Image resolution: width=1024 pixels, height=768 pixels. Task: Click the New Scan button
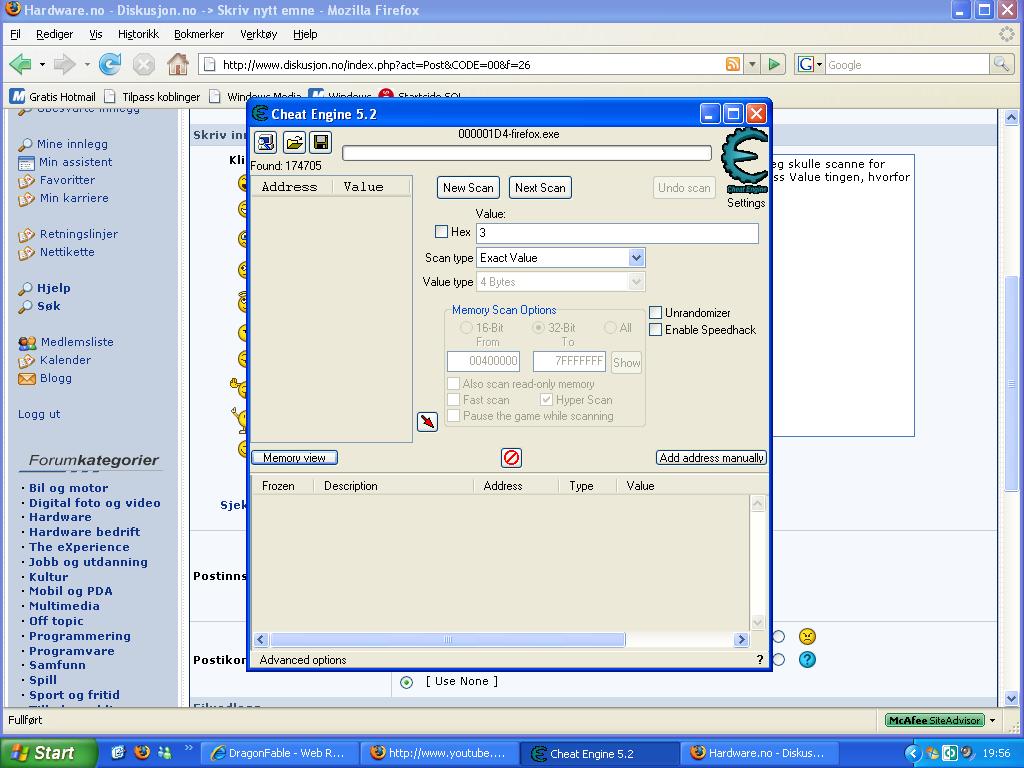point(468,187)
